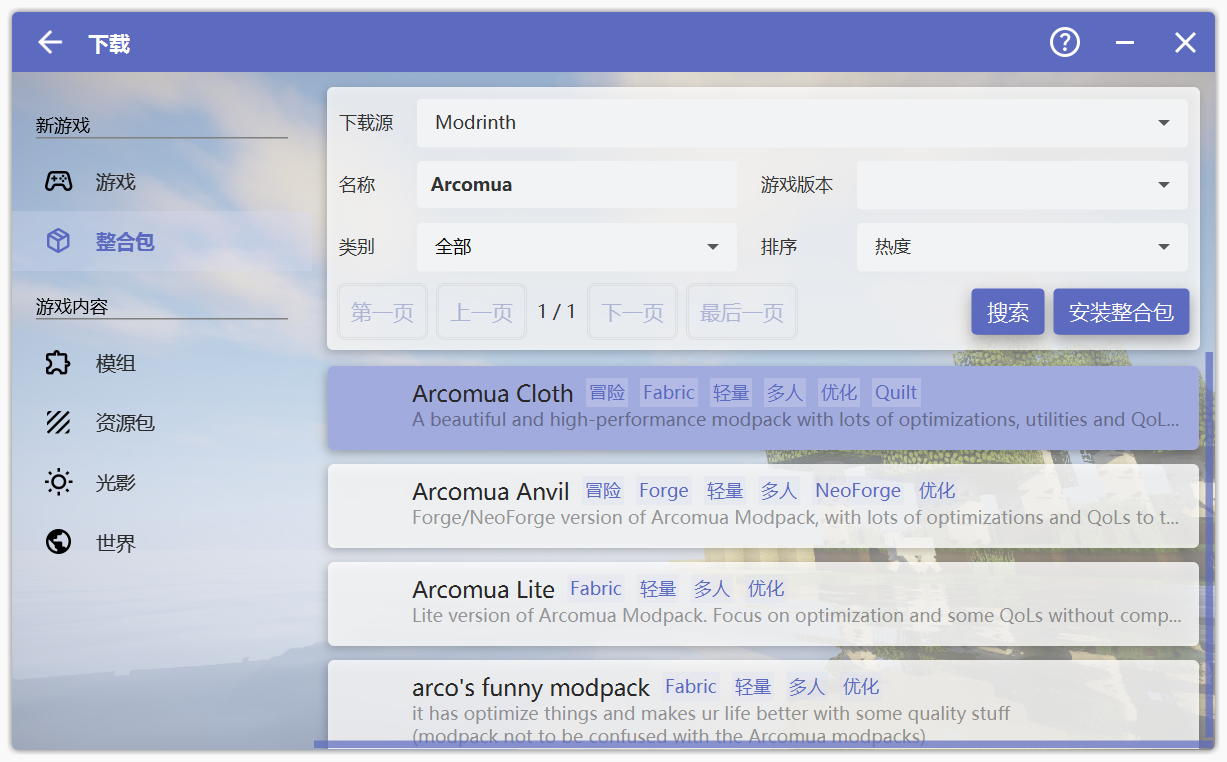Click the 上一页 pagination button
The height and width of the screenshot is (762, 1227).
(x=481, y=312)
